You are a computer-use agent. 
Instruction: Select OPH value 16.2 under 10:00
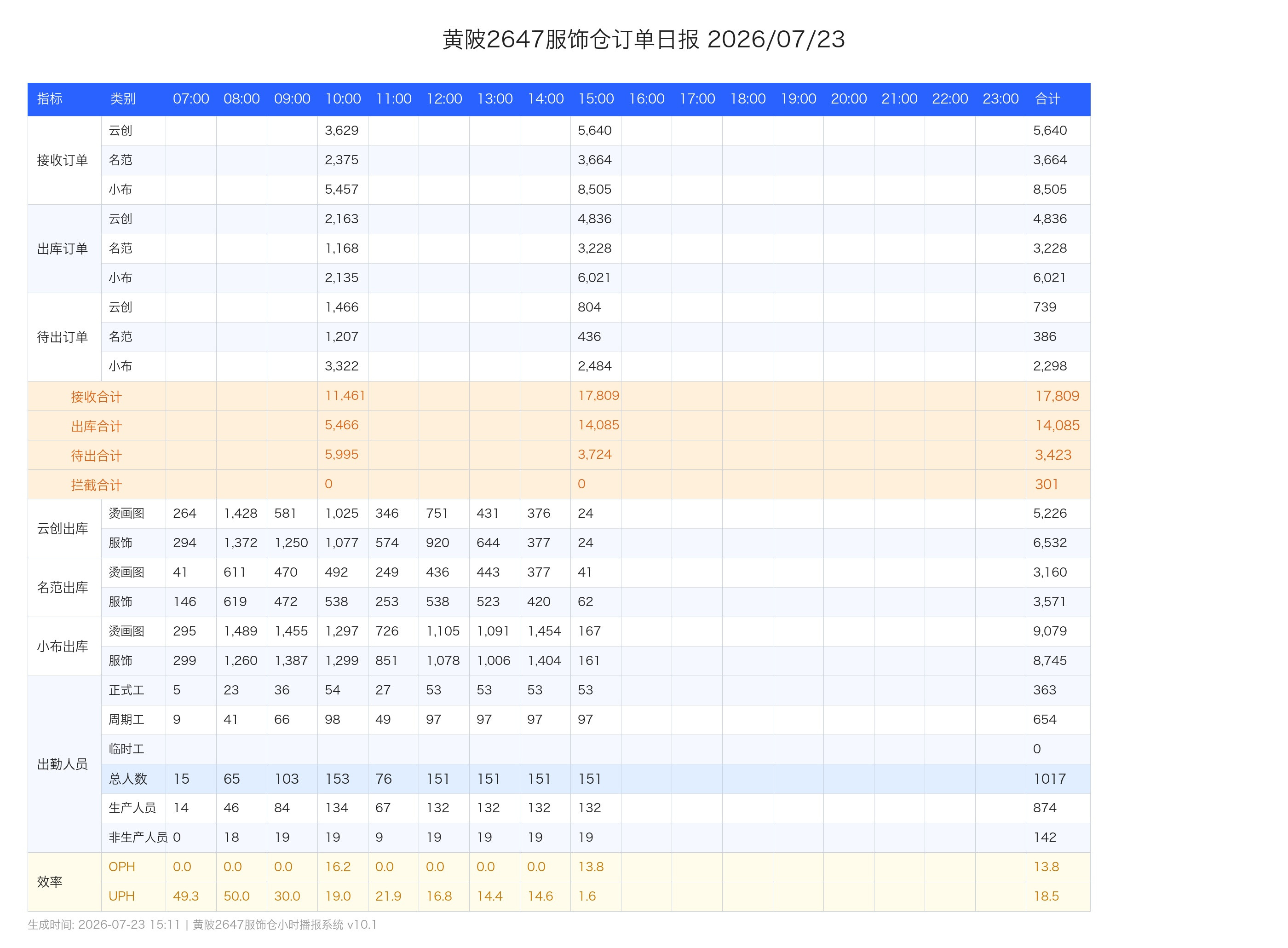click(338, 867)
